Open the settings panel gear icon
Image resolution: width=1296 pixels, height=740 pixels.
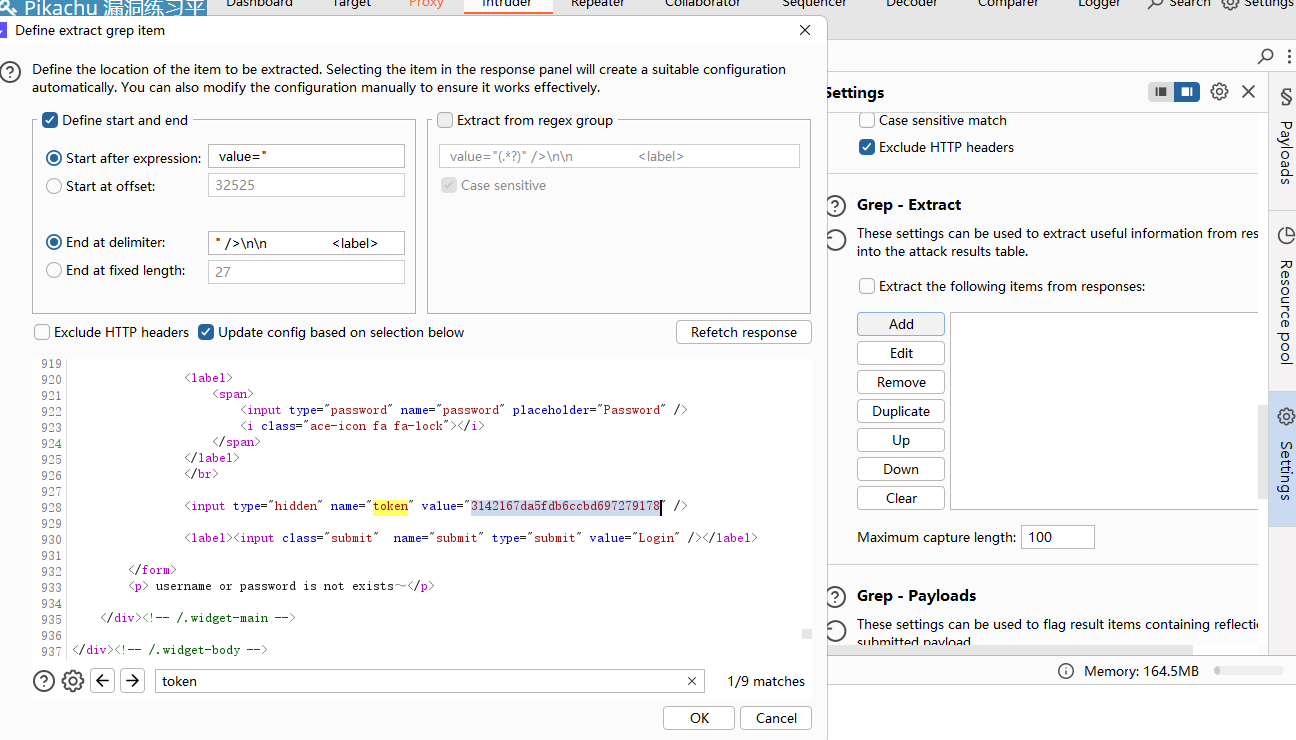pos(1219,92)
